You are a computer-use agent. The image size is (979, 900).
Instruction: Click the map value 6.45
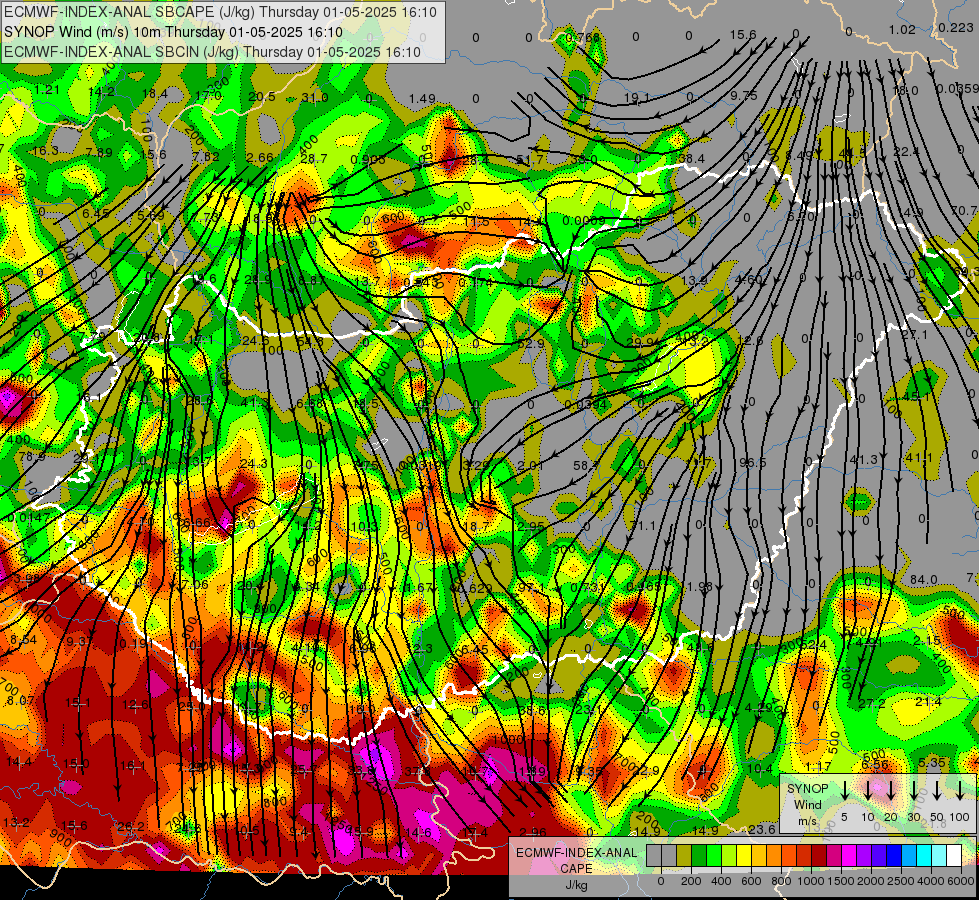[x=96, y=214]
